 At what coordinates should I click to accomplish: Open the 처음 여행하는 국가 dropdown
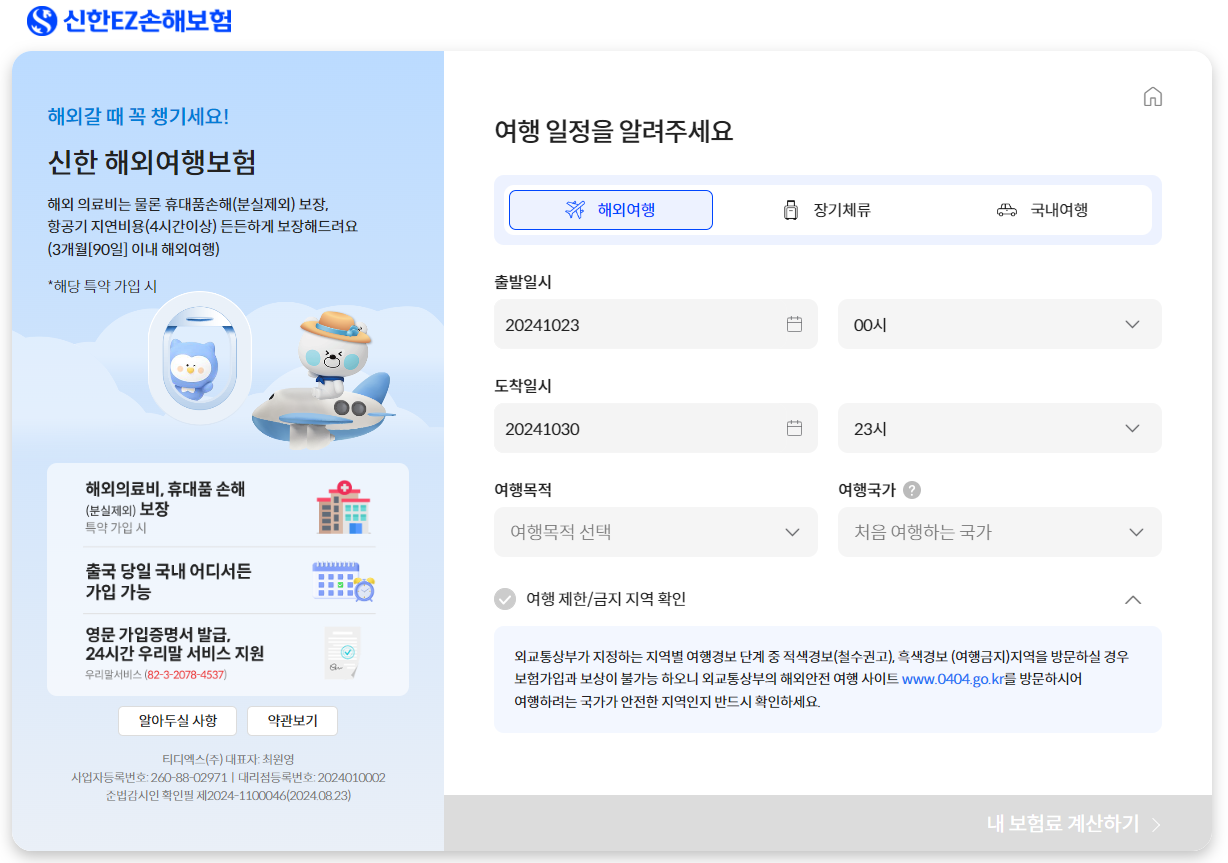(x=1000, y=532)
